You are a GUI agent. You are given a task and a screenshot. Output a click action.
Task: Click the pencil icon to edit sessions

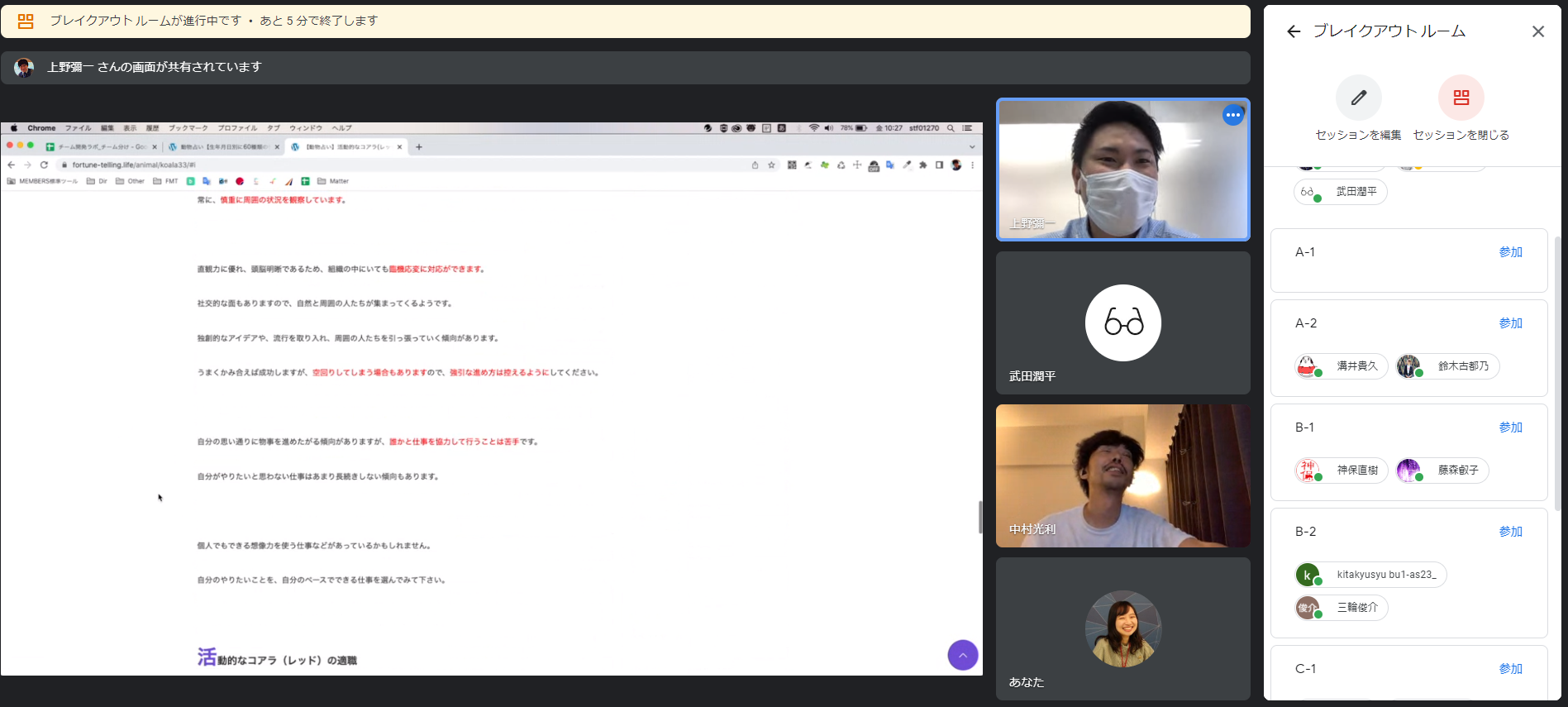pyautogui.click(x=1358, y=98)
